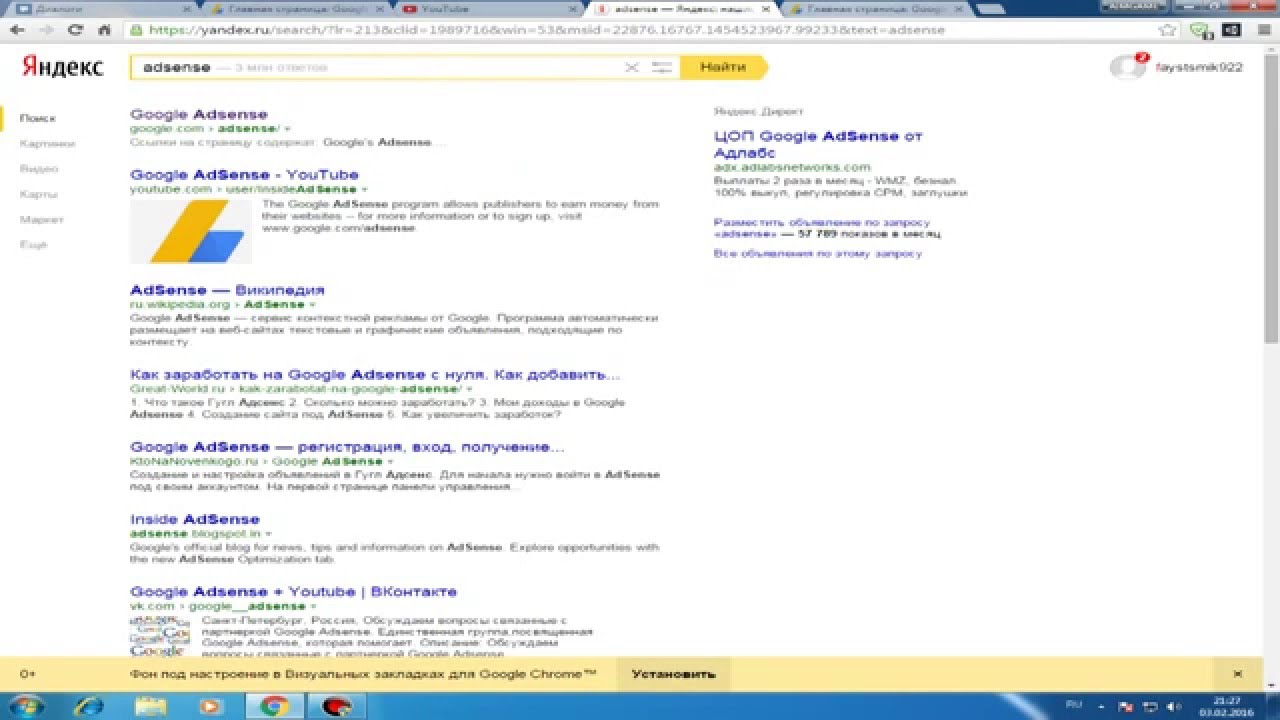The height and width of the screenshot is (720, 1280).
Task: Reload the page with the refresh icon
Action: (75, 30)
